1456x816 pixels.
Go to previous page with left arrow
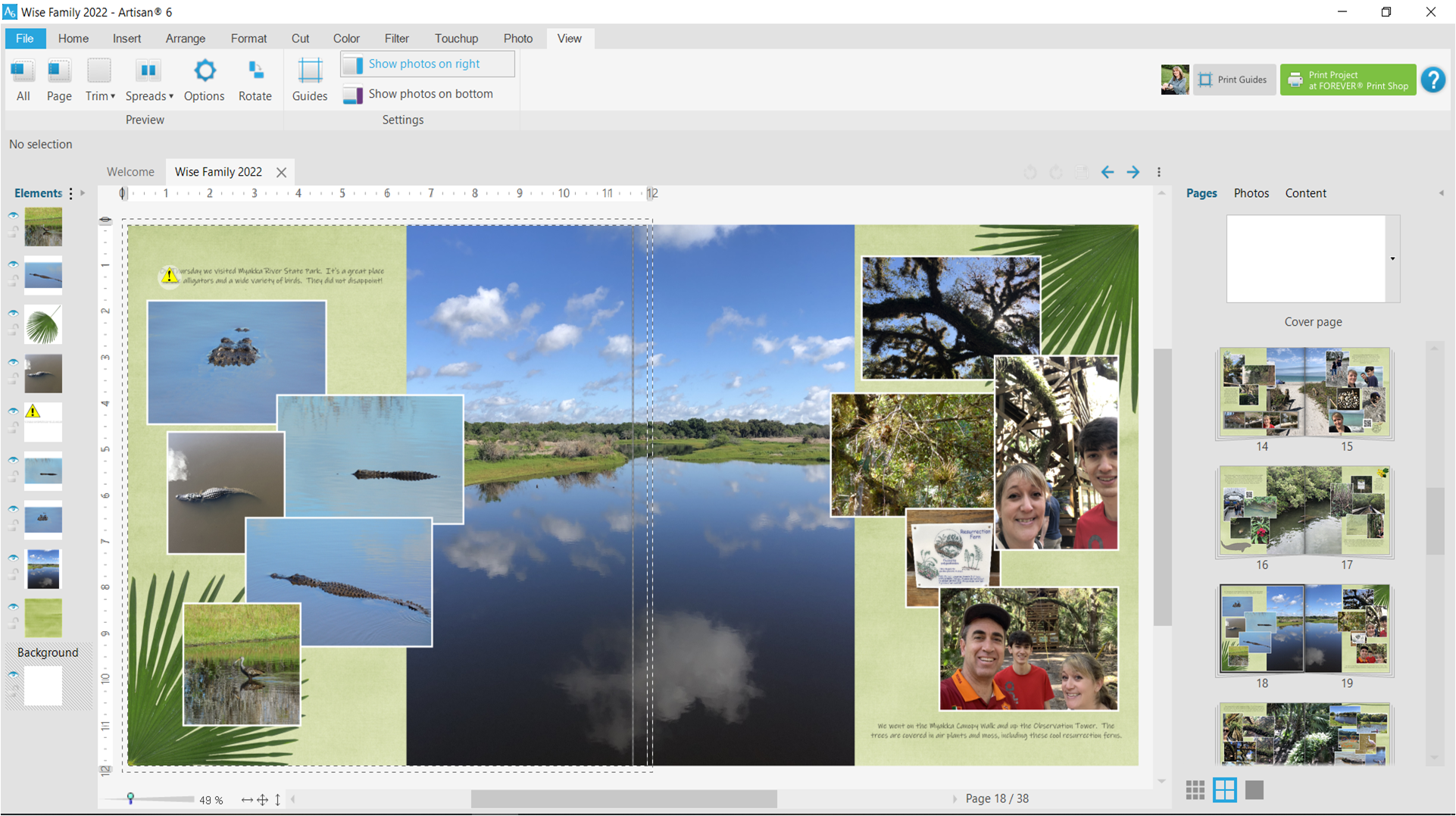1108,173
